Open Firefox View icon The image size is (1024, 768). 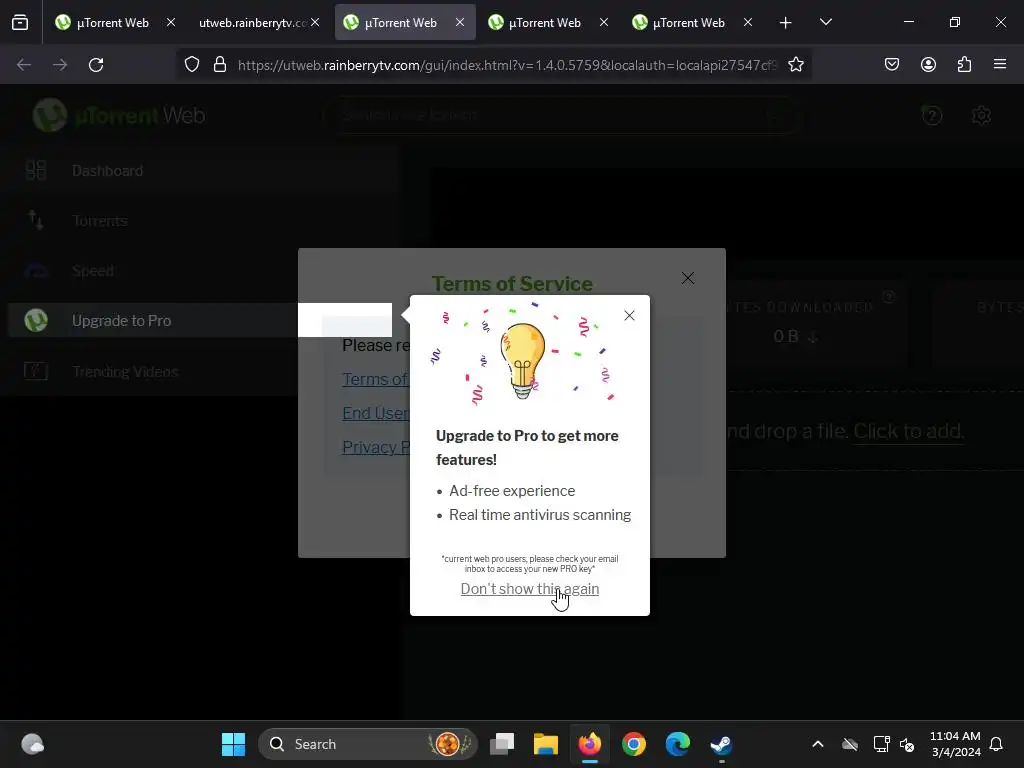click(x=20, y=23)
